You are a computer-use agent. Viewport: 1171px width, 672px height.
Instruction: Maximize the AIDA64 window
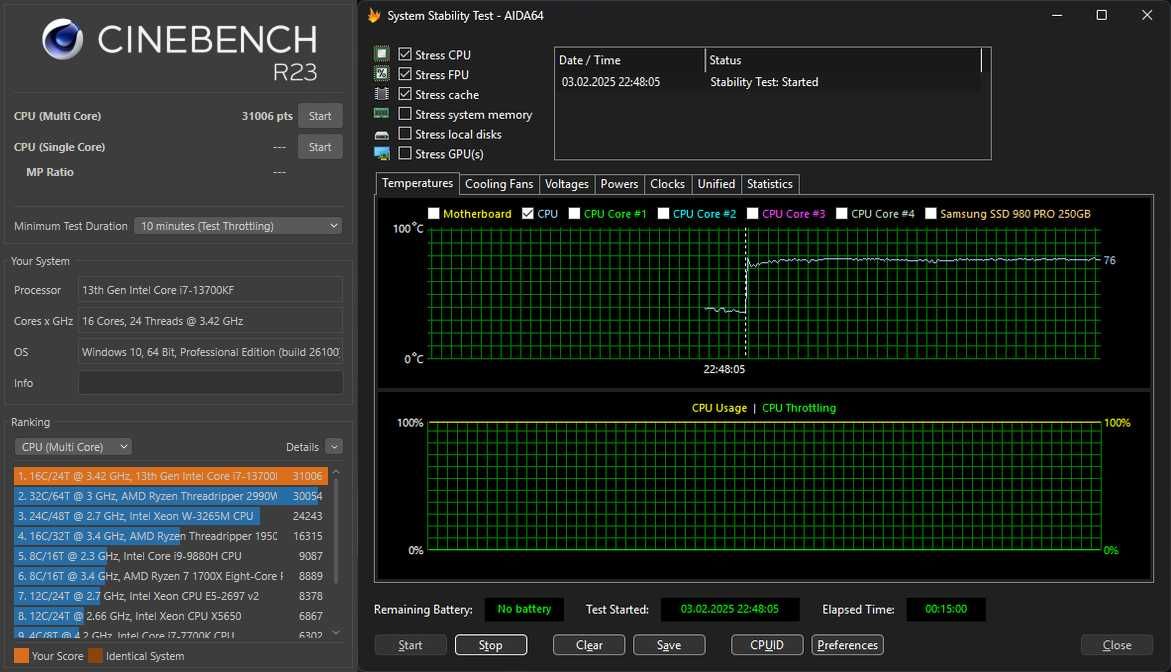tap(1101, 15)
